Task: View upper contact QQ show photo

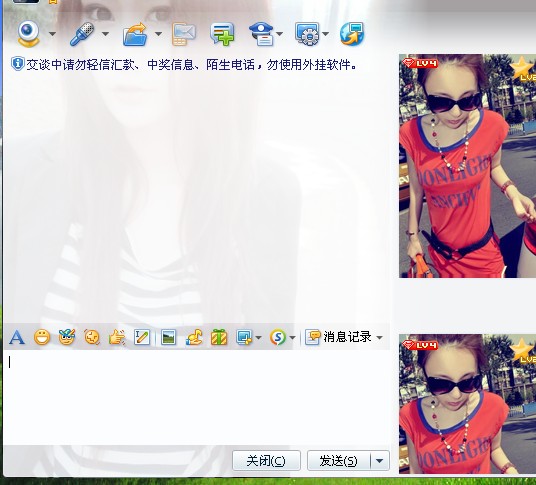Action: [x=467, y=166]
